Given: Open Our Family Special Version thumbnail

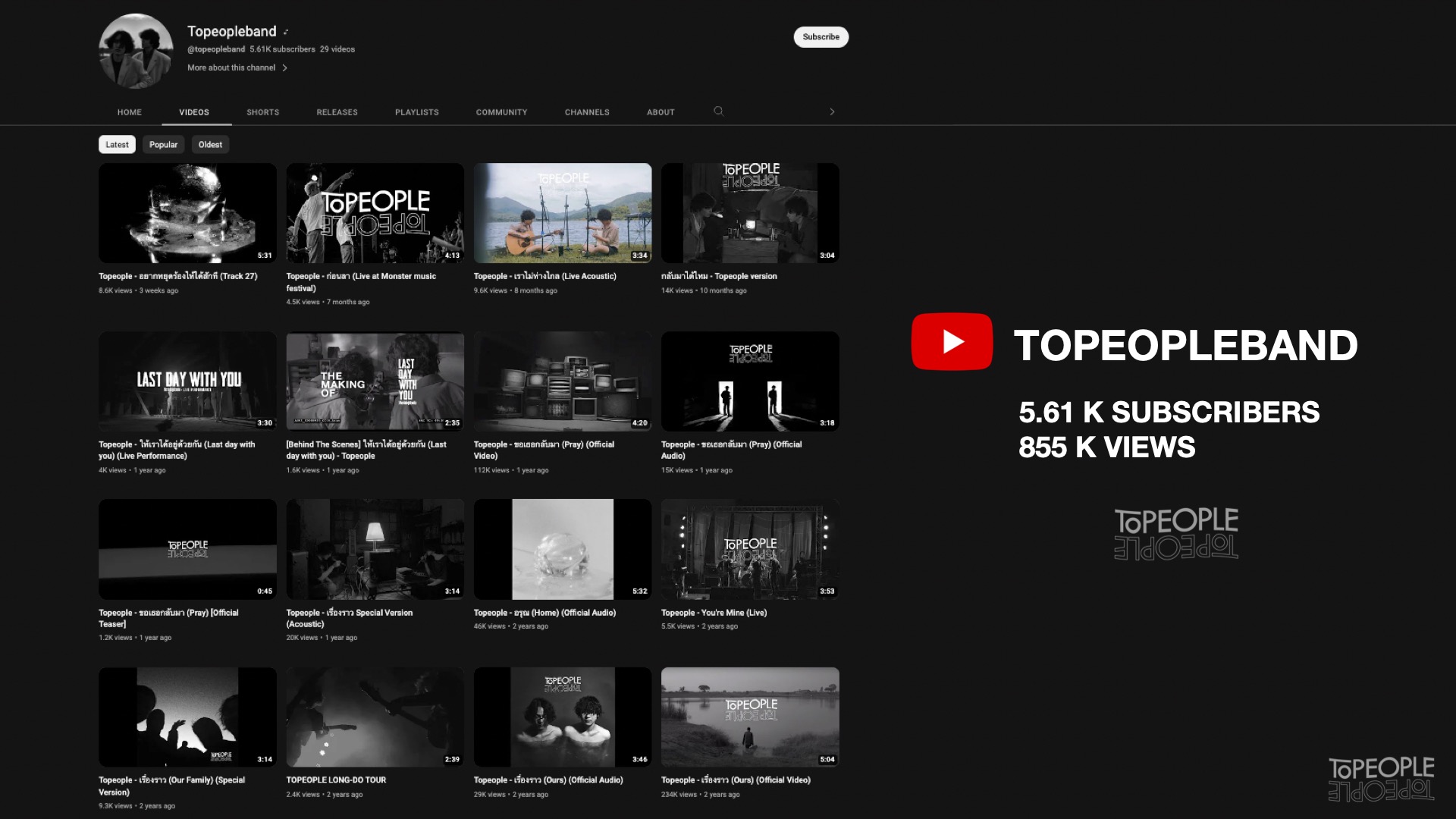Looking at the screenshot, I should point(187,717).
